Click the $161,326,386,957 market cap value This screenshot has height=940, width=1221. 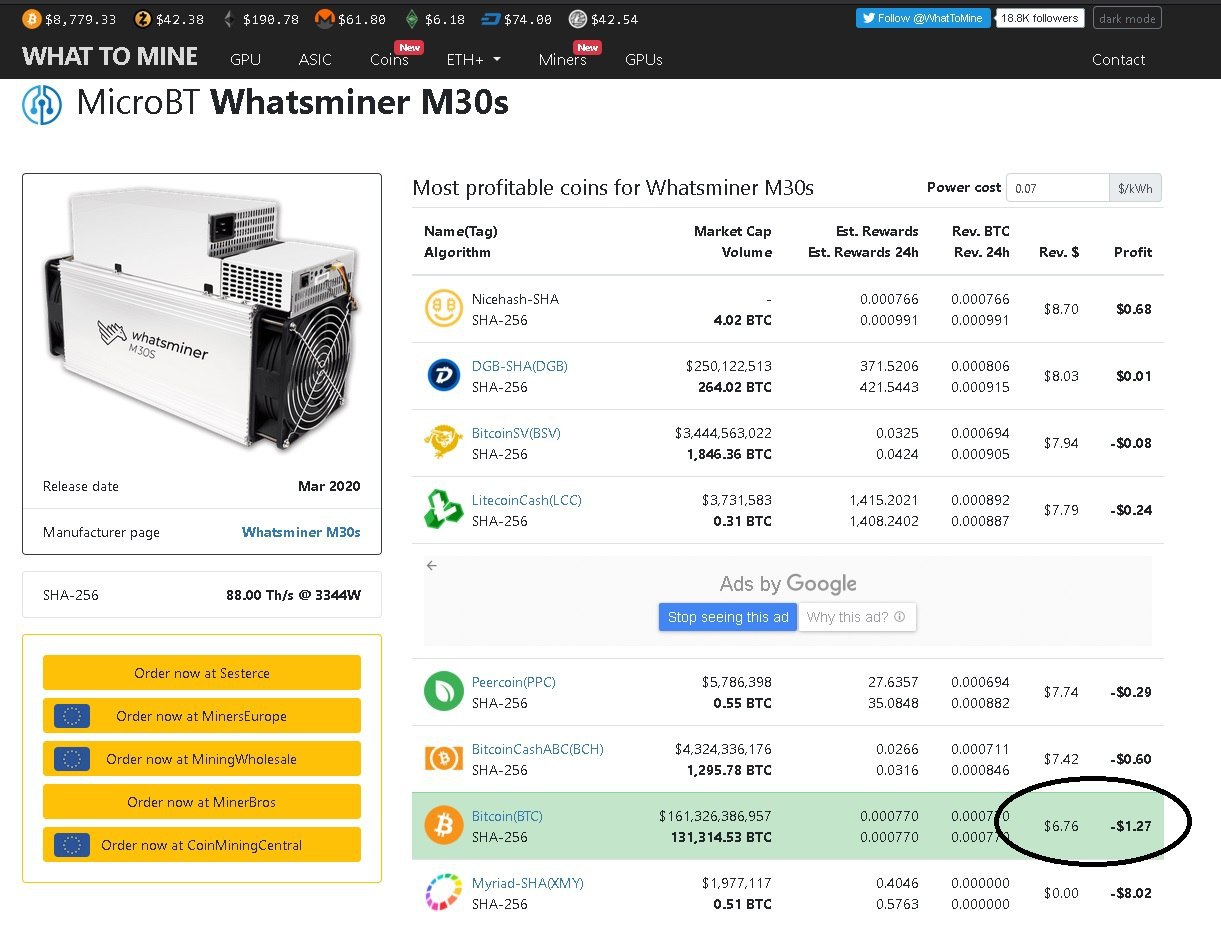tap(715, 816)
